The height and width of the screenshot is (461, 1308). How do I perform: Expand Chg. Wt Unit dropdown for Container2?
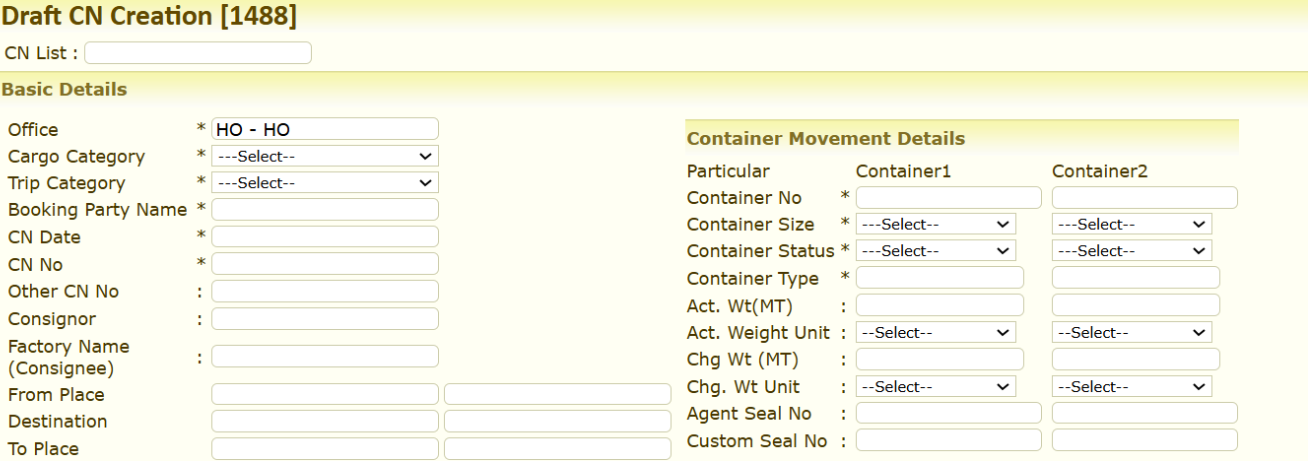[1131, 386]
